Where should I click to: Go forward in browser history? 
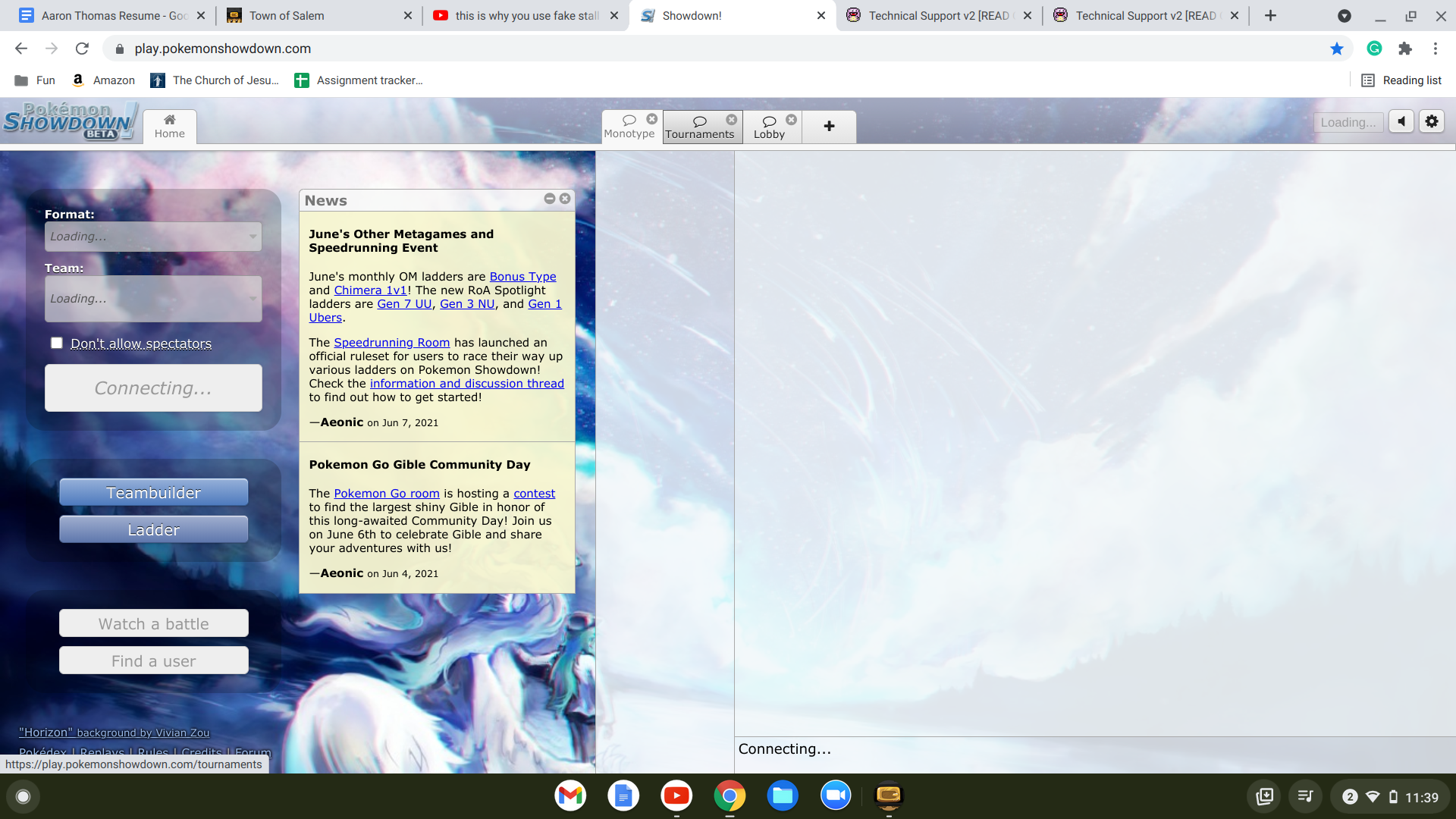[x=52, y=49]
